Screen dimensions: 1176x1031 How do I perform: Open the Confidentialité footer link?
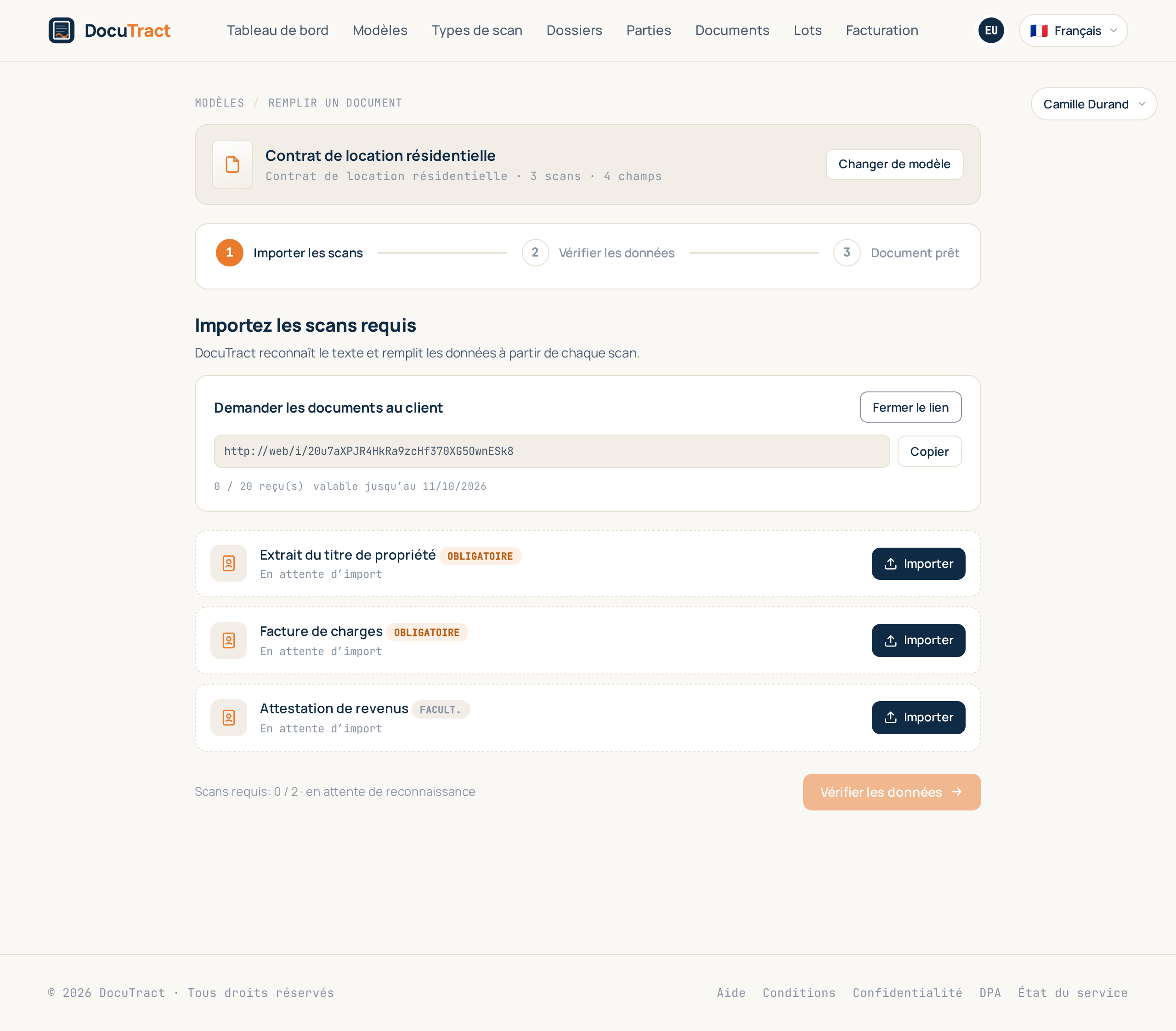pyautogui.click(x=907, y=993)
